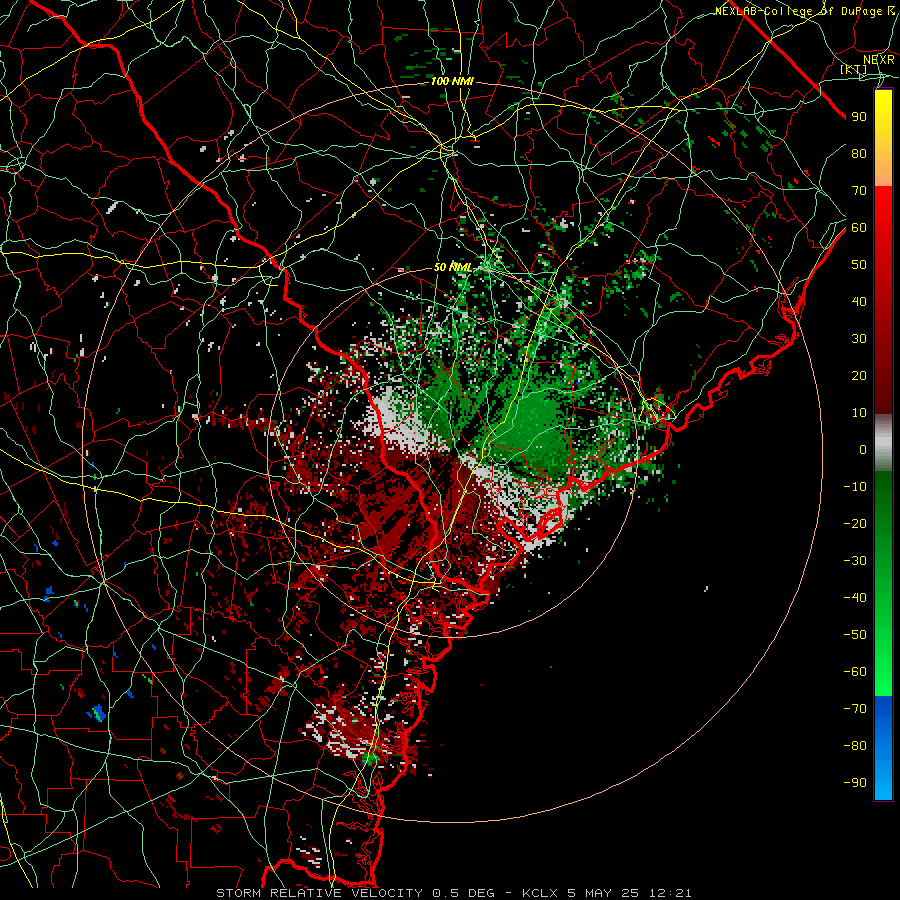Select the 70 value on velocity scale
Screen dimensions: 900x900
pos(859,191)
